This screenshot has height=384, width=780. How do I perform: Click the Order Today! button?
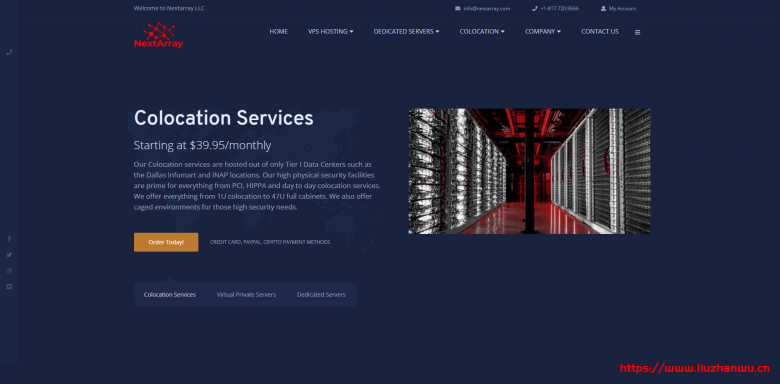click(x=166, y=242)
